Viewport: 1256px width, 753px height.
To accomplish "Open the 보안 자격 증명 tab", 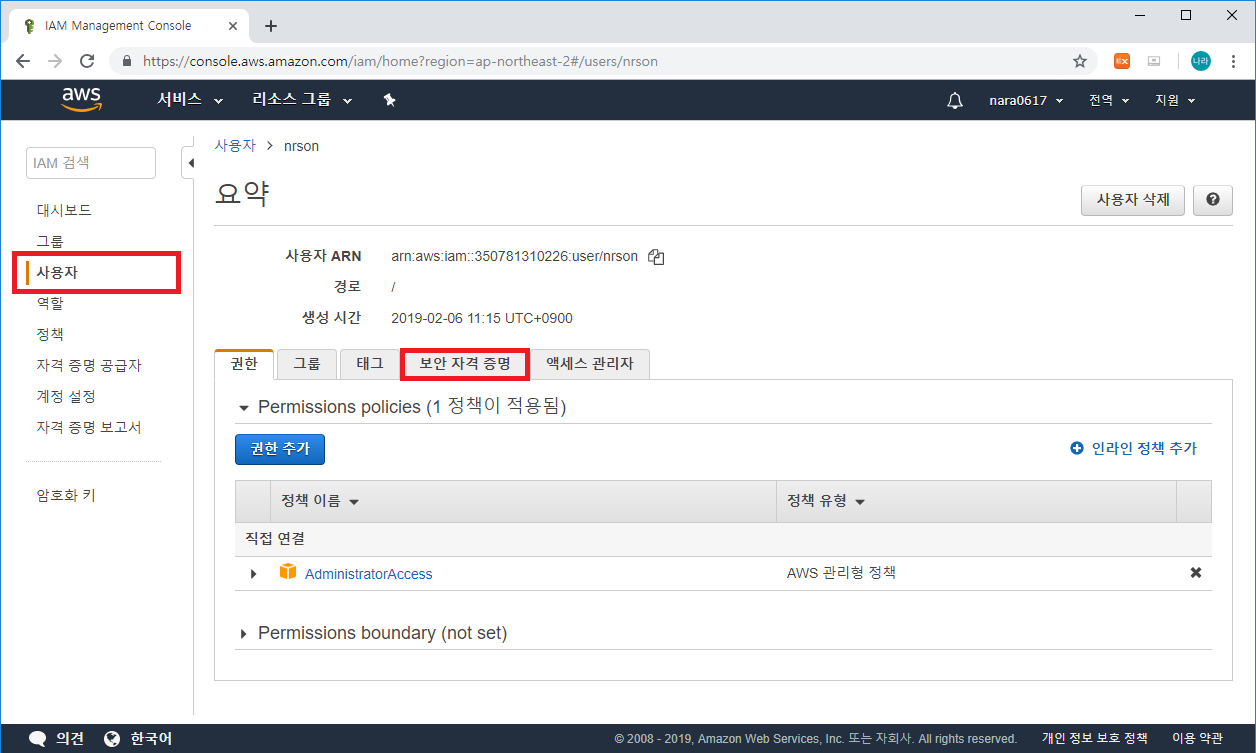I will pyautogui.click(x=465, y=364).
